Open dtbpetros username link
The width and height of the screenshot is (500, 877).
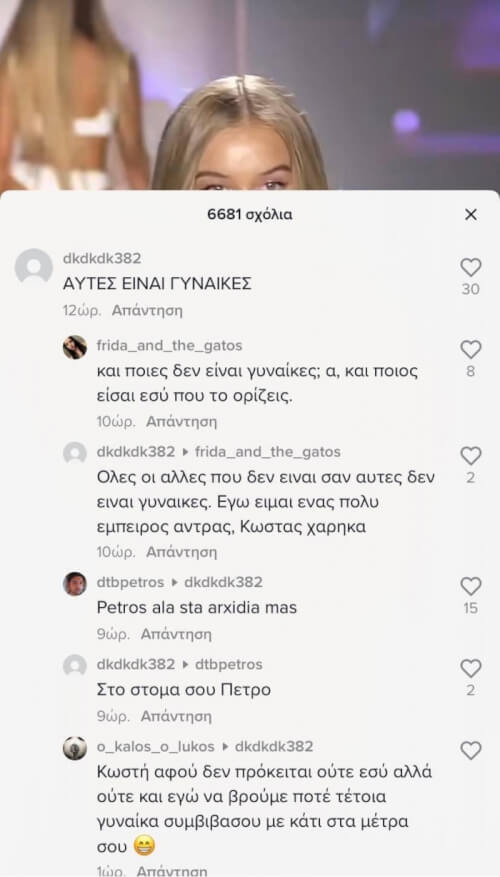pos(130,582)
